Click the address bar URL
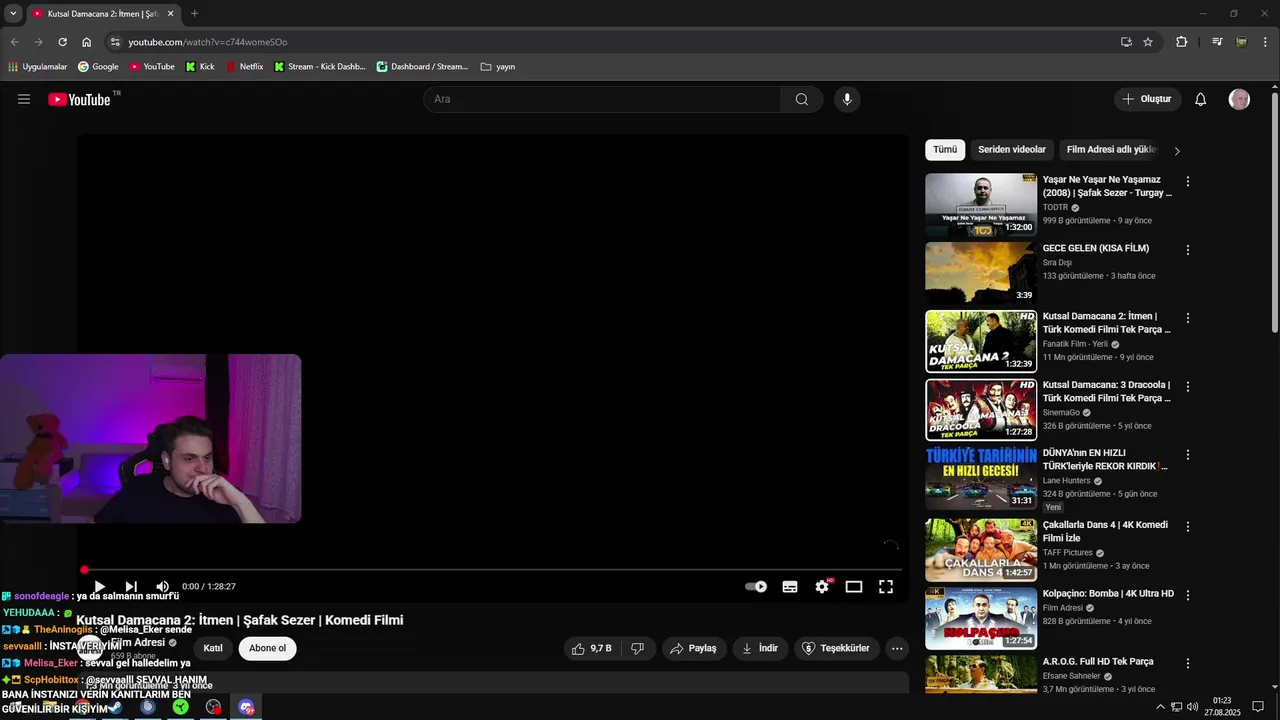The height and width of the screenshot is (720, 1280). (x=208, y=42)
